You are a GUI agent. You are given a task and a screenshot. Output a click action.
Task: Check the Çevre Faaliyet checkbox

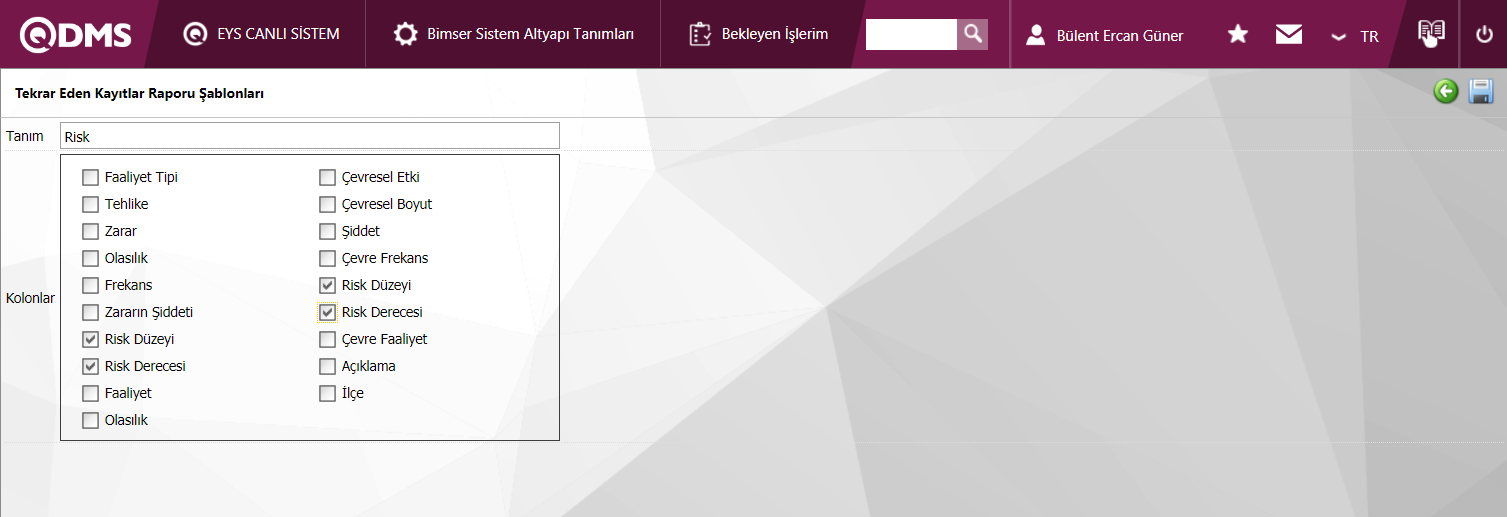pyautogui.click(x=327, y=340)
